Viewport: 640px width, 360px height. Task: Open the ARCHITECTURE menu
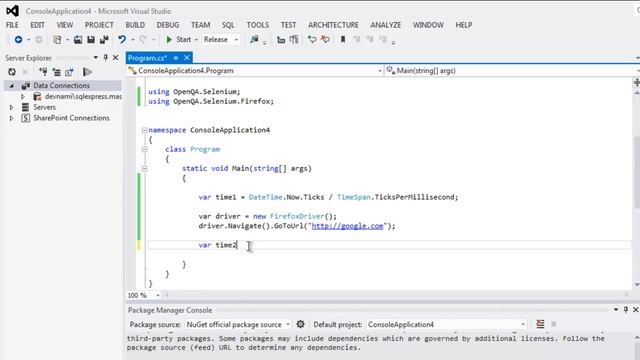point(333,25)
